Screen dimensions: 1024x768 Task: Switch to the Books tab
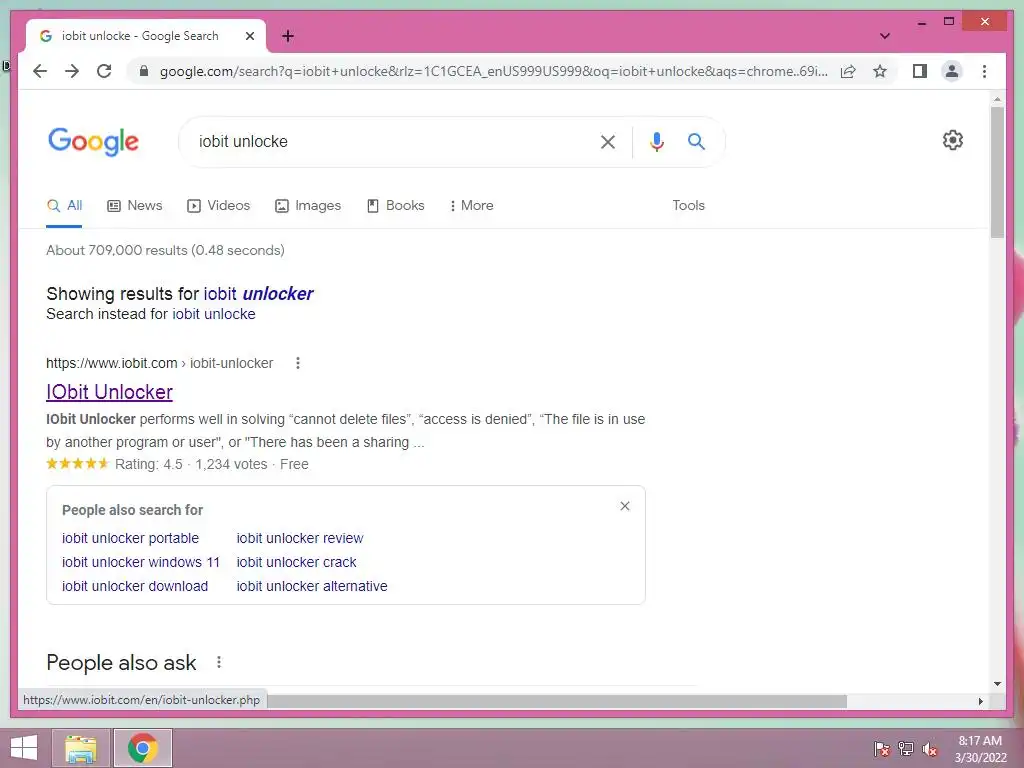tap(396, 206)
